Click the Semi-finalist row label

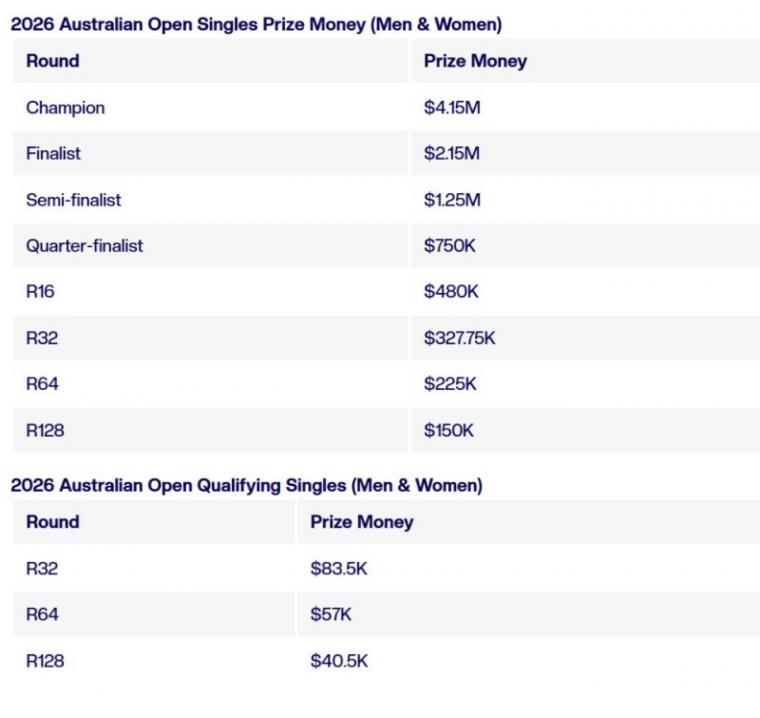coord(73,200)
